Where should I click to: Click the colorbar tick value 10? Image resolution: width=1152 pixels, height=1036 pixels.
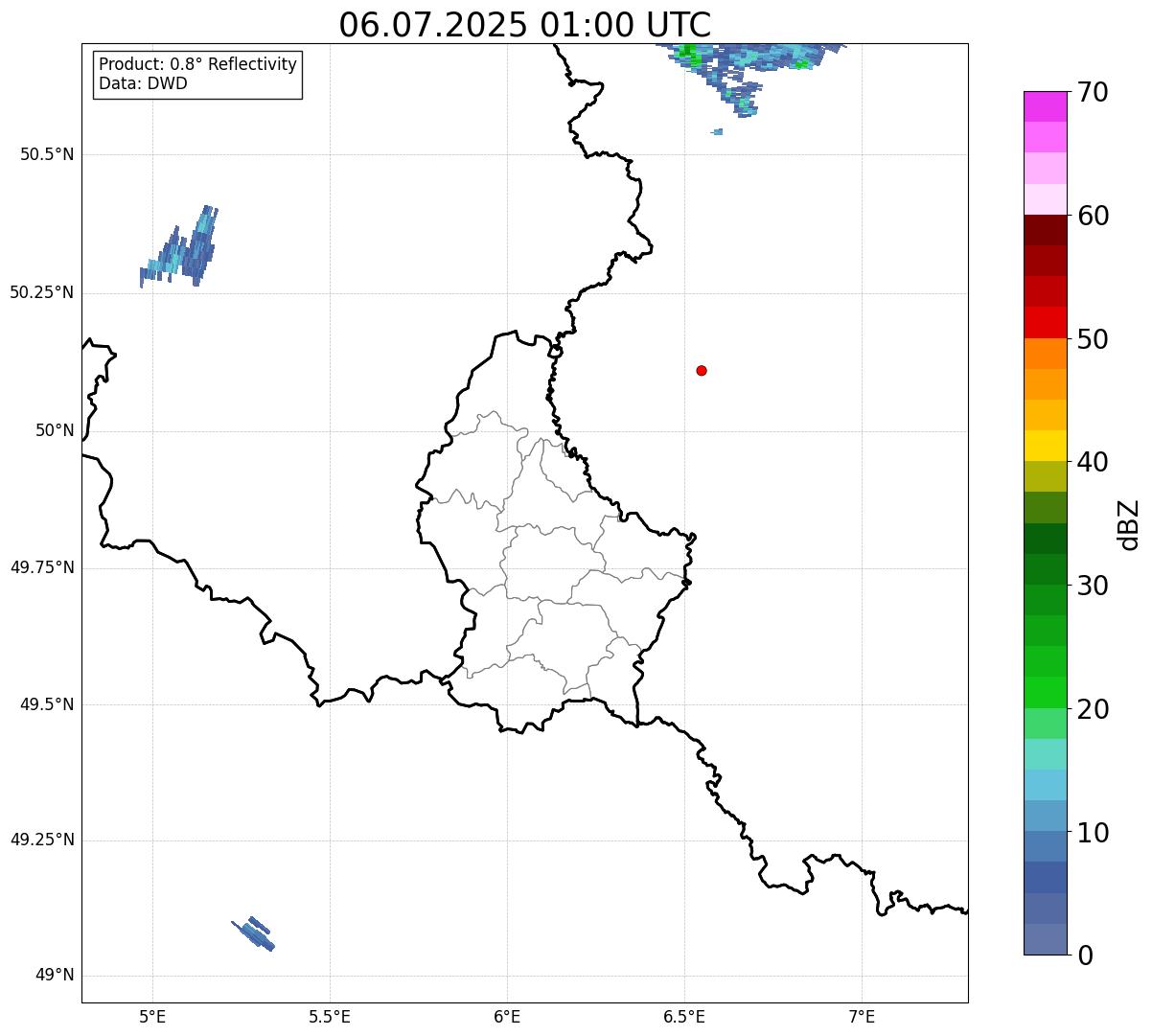[1094, 833]
